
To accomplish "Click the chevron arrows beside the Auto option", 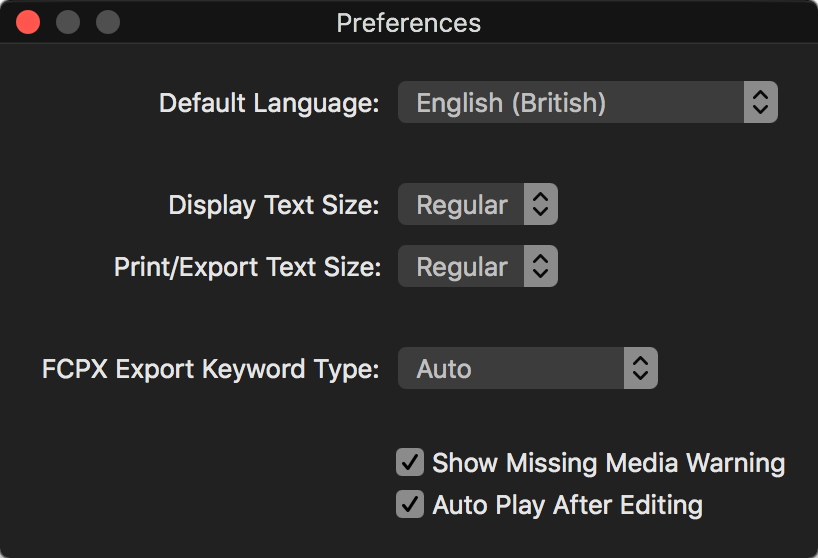I will pos(641,368).
